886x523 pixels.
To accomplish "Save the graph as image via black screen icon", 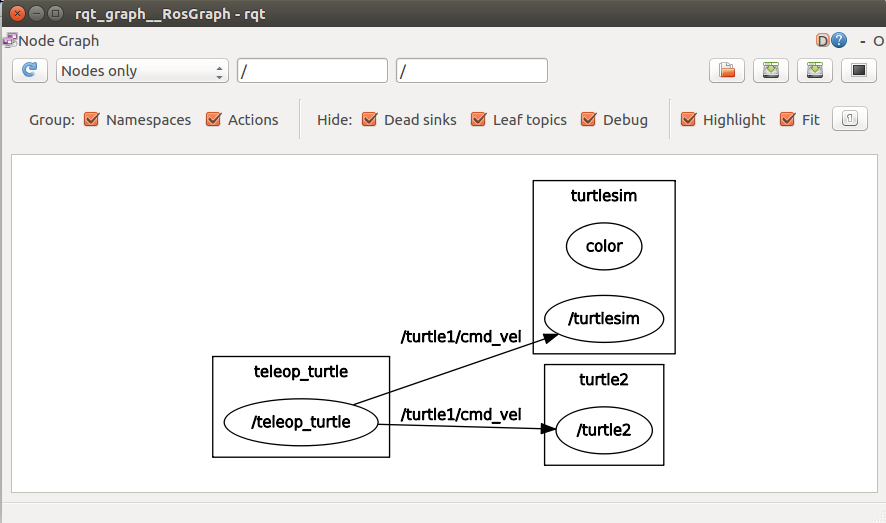I will click(858, 70).
